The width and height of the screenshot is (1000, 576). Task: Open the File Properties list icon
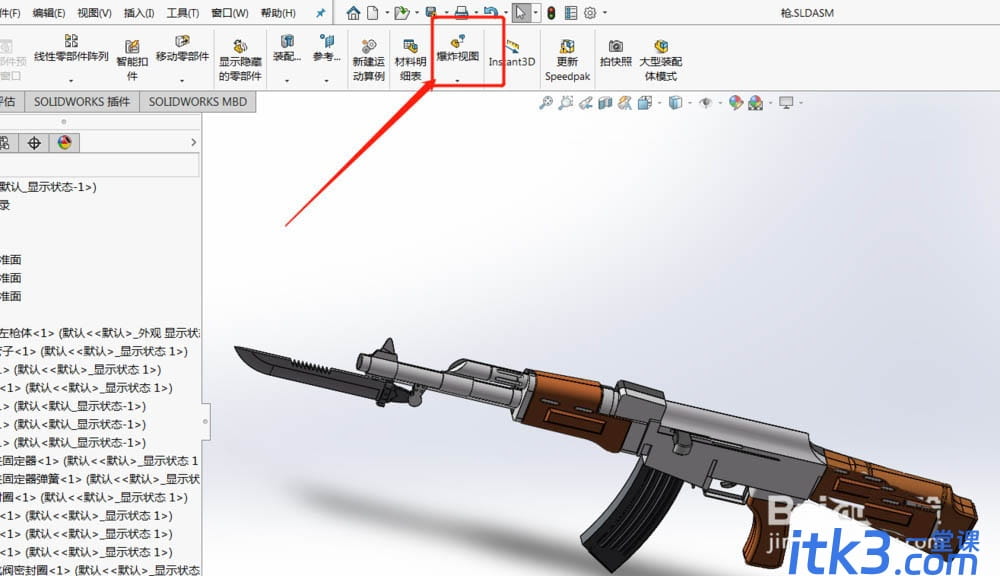[571, 13]
